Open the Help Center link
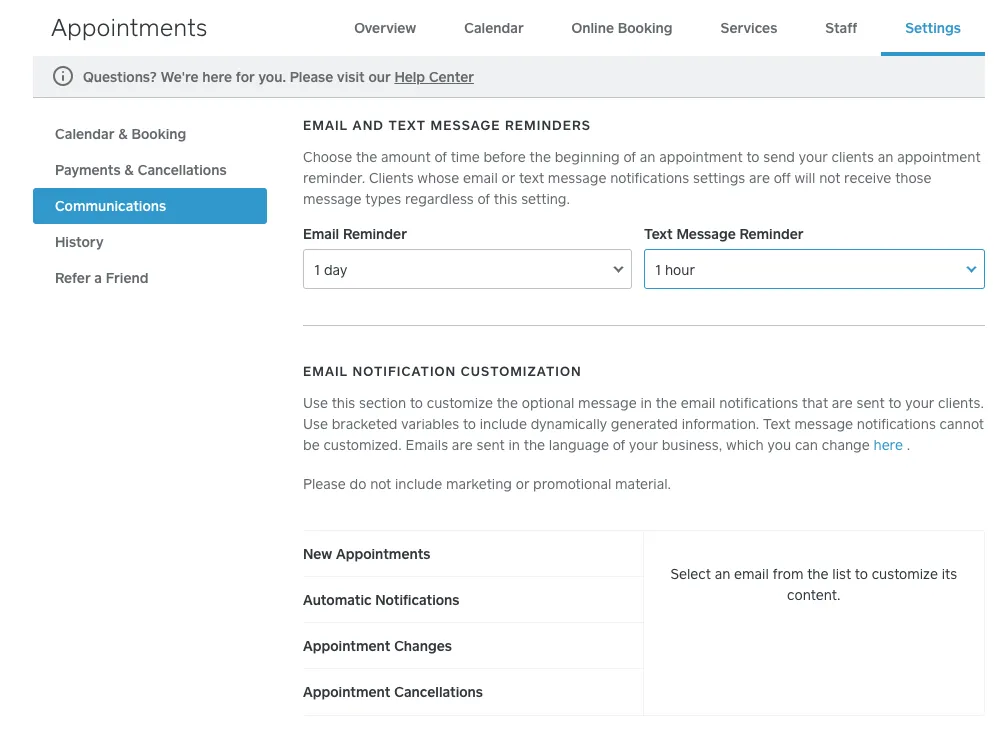 (433, 77)
